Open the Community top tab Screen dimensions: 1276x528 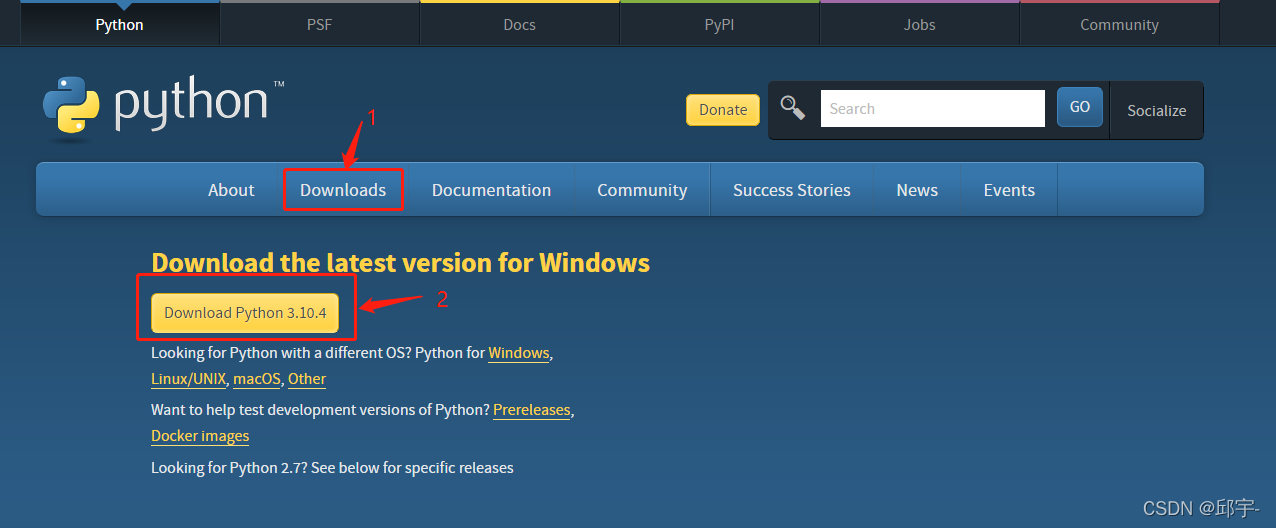[1119, 24]
